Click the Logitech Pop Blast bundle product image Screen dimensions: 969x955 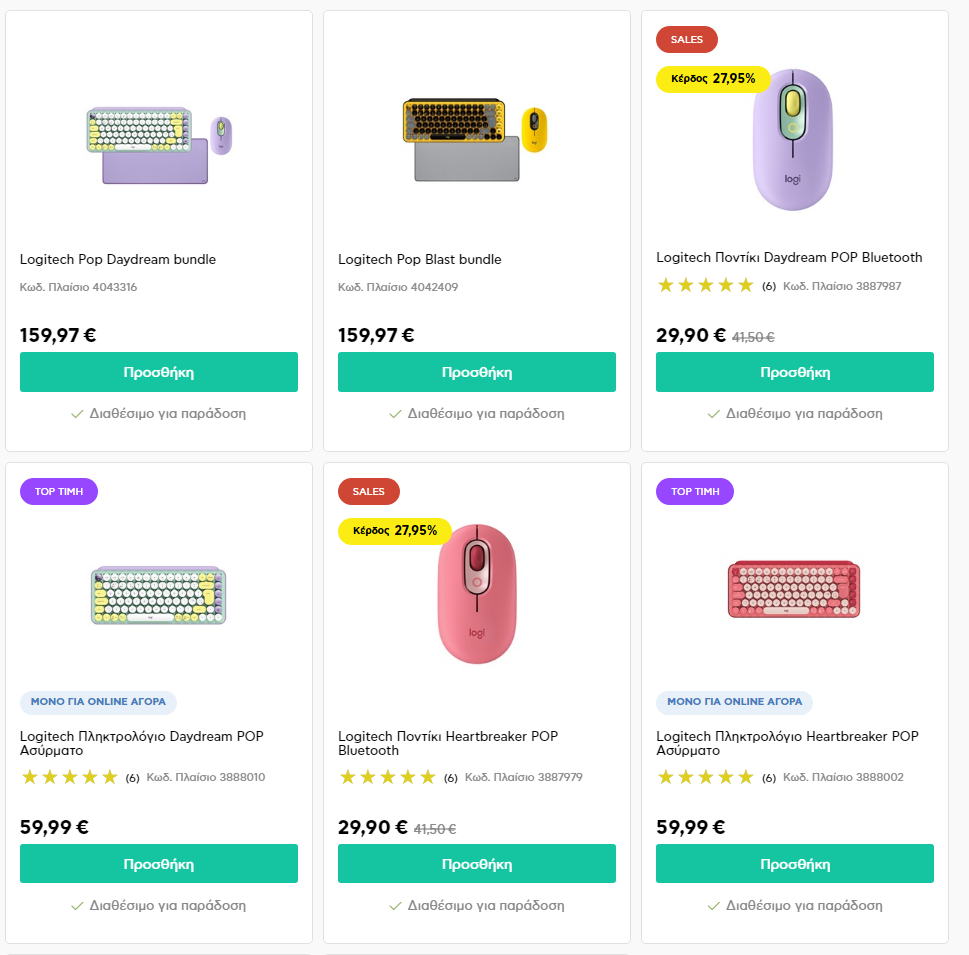(x=476, y=138)
